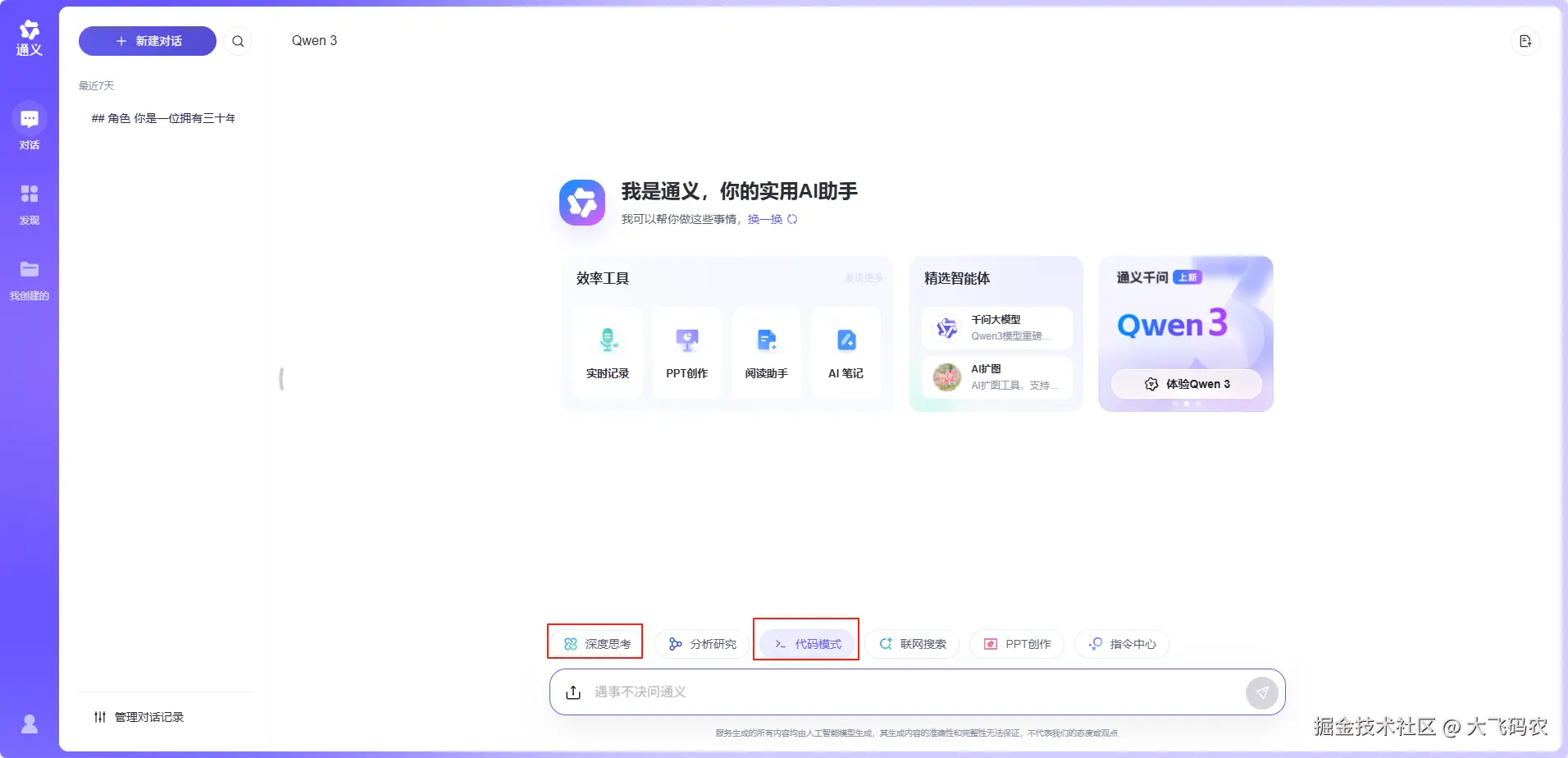1568x758 pixels.
Task: Open the 发现 discover section
Action: click(x=30, y=204)
